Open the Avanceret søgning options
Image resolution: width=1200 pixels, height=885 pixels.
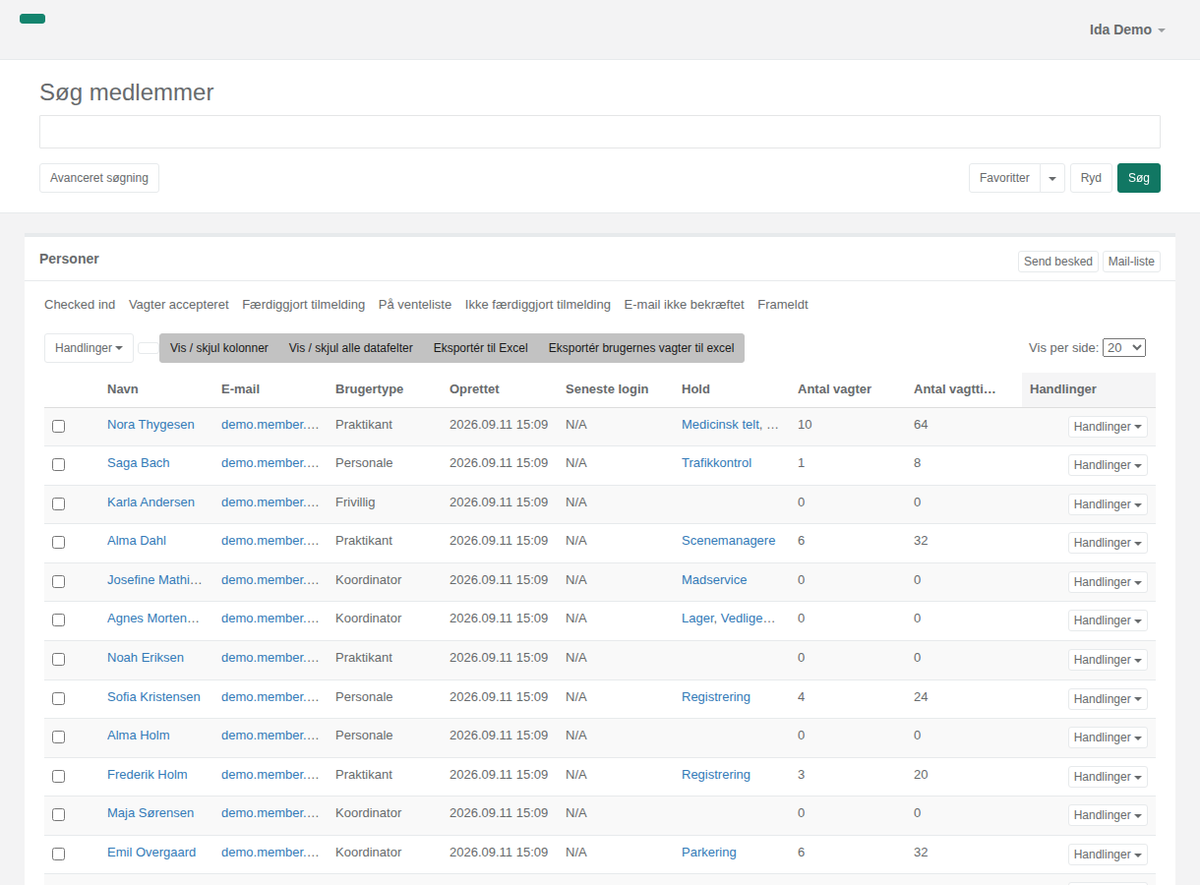(99, 178)
